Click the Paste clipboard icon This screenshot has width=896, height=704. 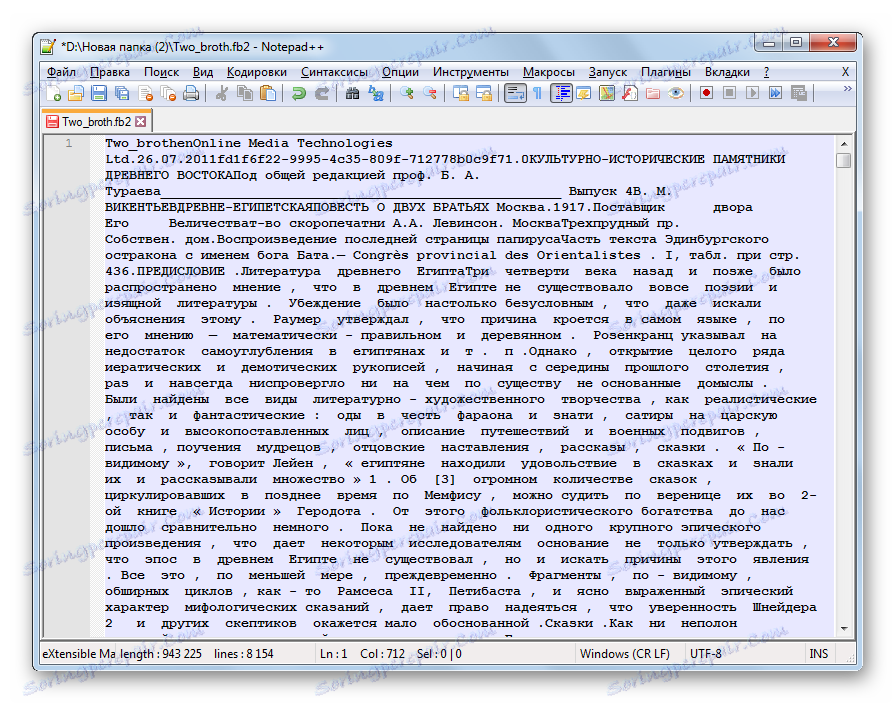[268, 93]
